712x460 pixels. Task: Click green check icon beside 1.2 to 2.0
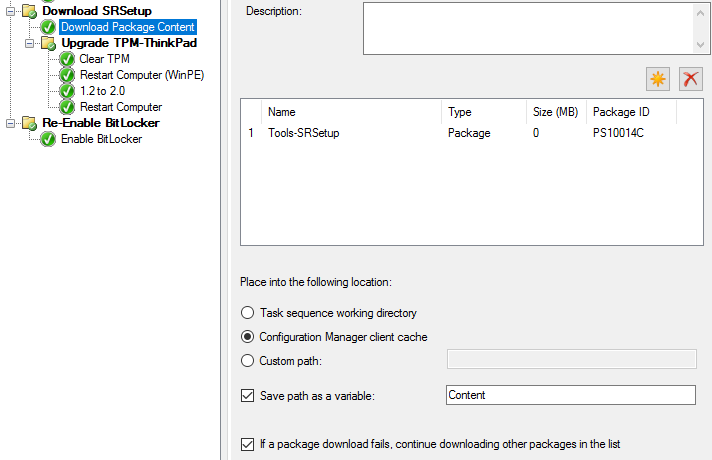tap(67, 91)
